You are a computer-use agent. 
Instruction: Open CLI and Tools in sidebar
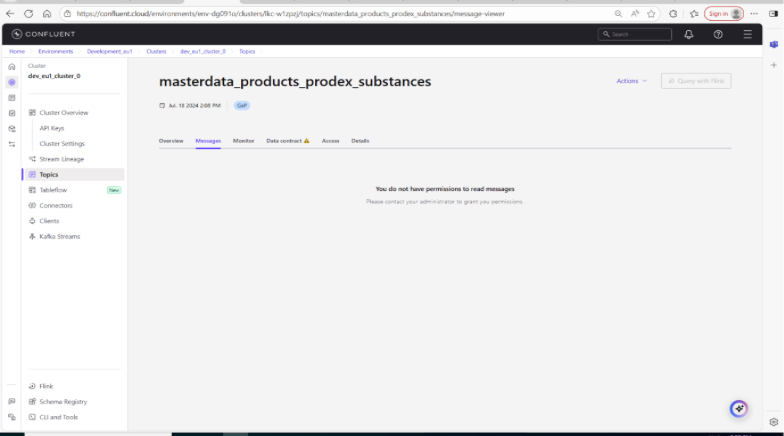tap(58, 417)
